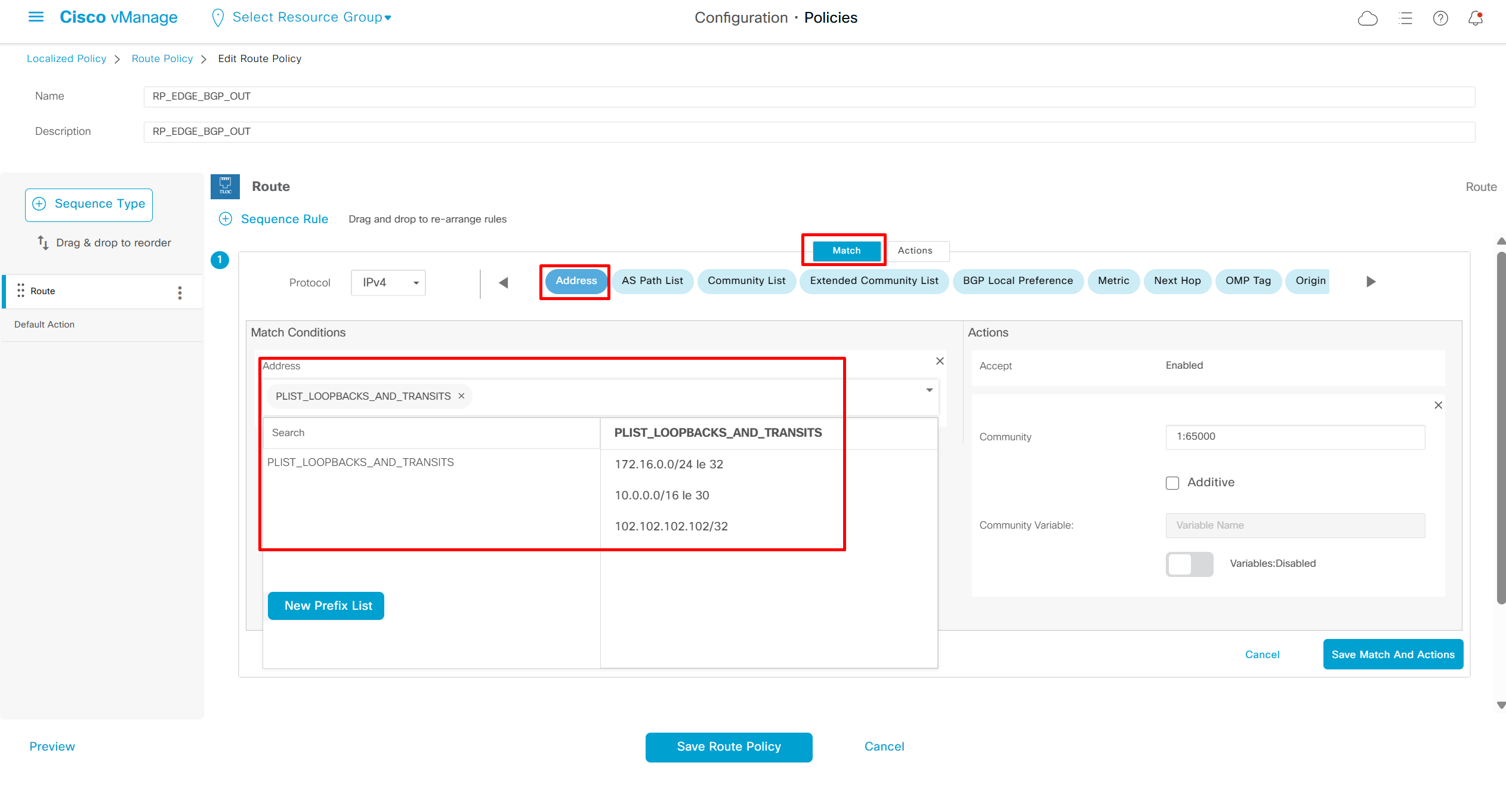
Task: Remove PLIST_LOOPBACKS_AND_TRANSITS chip from Address
Action: (x=461, y=396)
